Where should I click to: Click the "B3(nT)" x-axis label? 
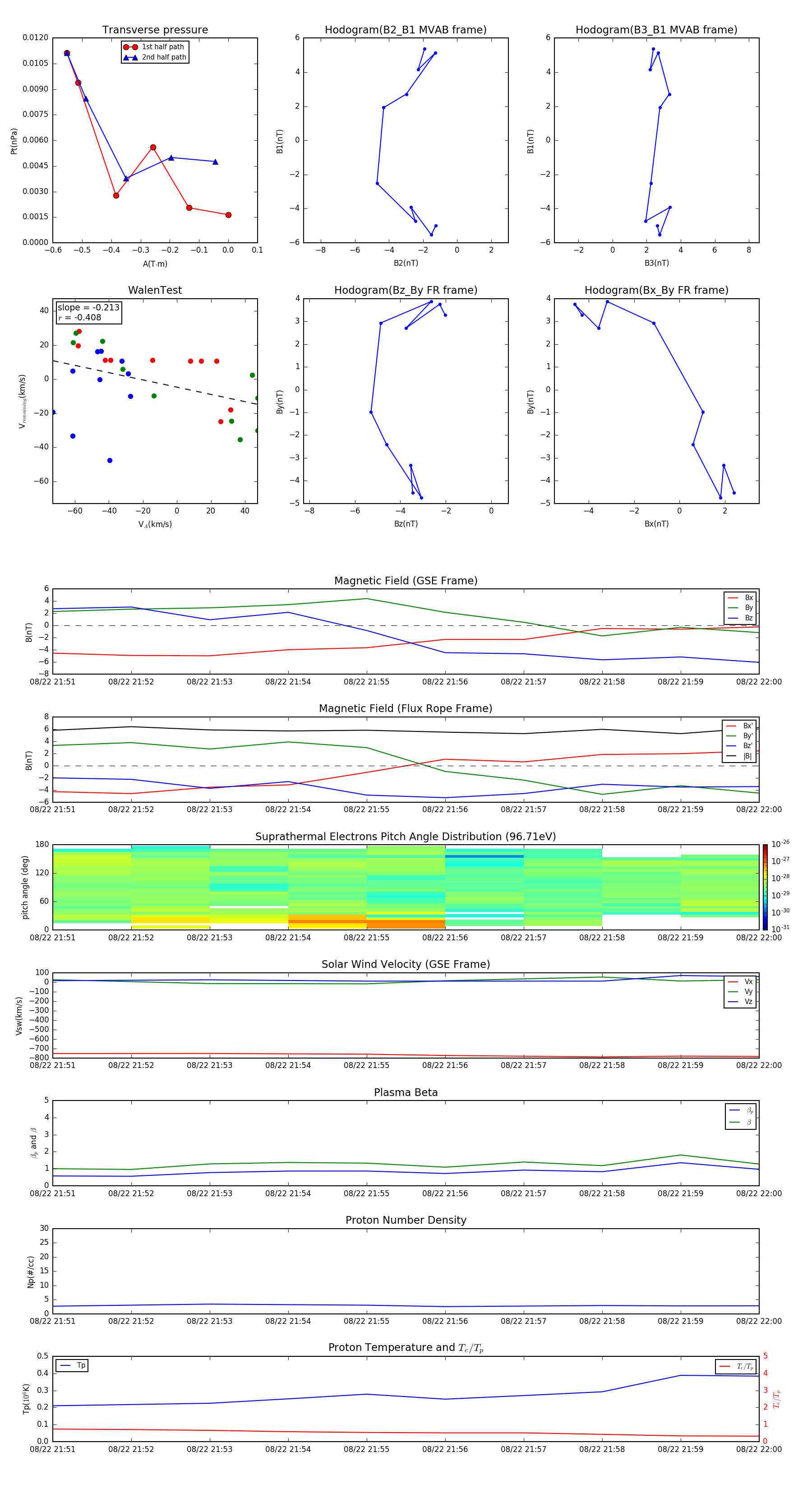[656, 263]
